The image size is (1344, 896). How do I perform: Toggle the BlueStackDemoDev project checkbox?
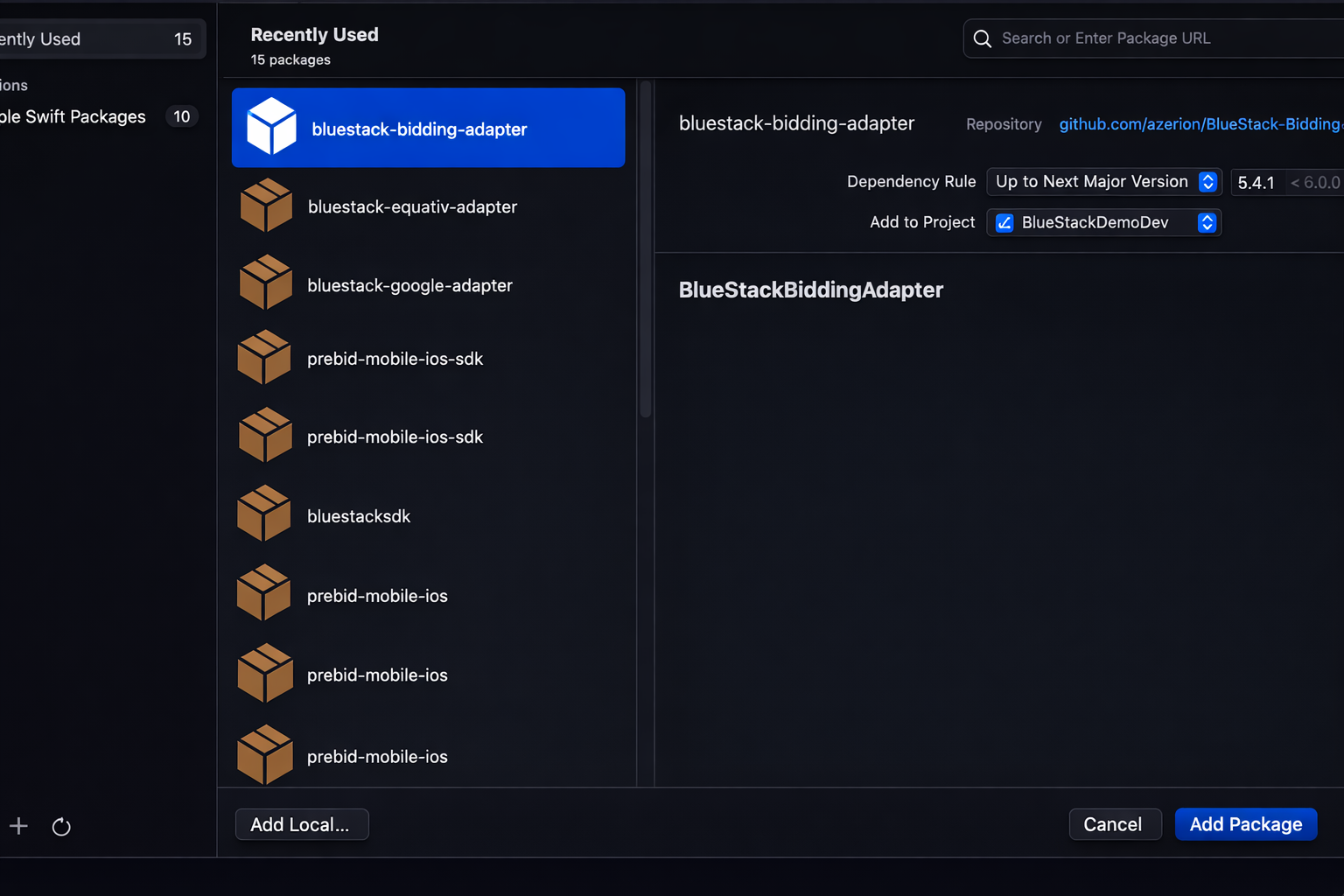[x=1004, y=222]
